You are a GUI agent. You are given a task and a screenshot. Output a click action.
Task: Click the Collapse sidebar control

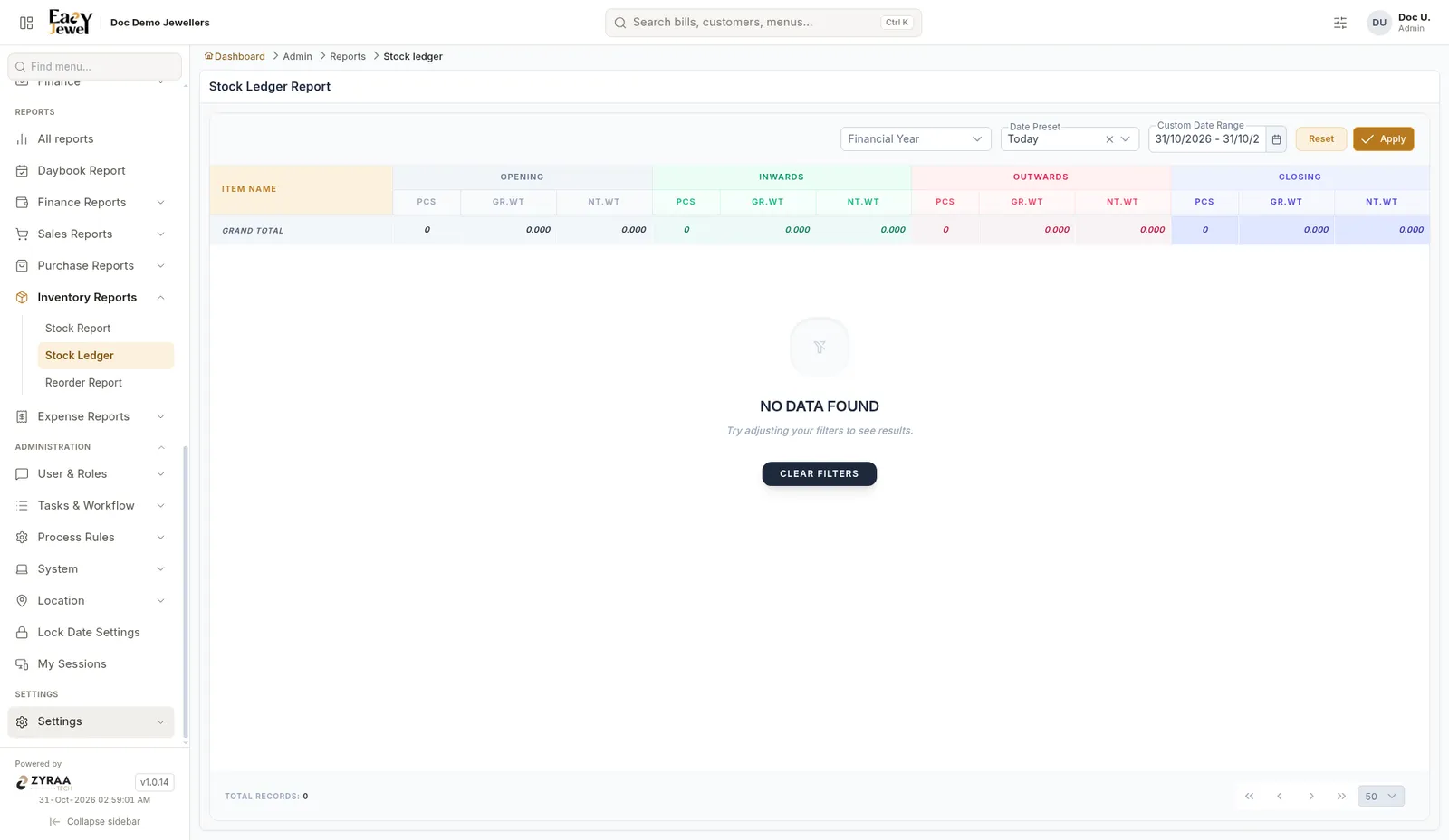coord(95,822)
